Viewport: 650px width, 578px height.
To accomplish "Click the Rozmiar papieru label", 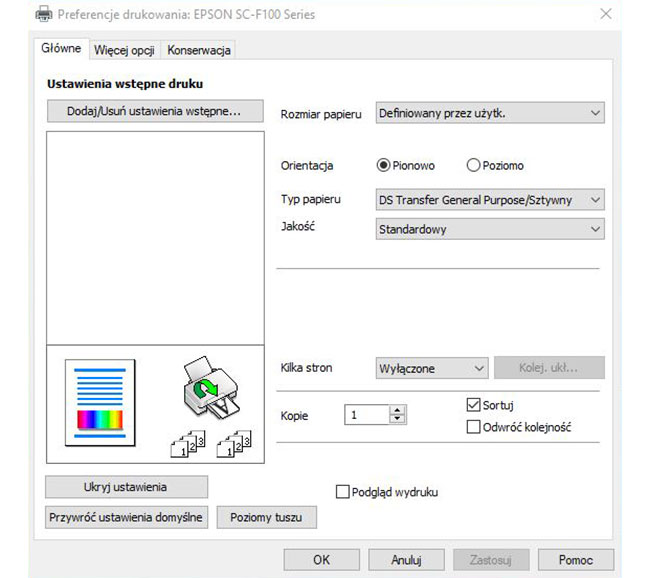I will pyautogui.click(x=321, y=114).
